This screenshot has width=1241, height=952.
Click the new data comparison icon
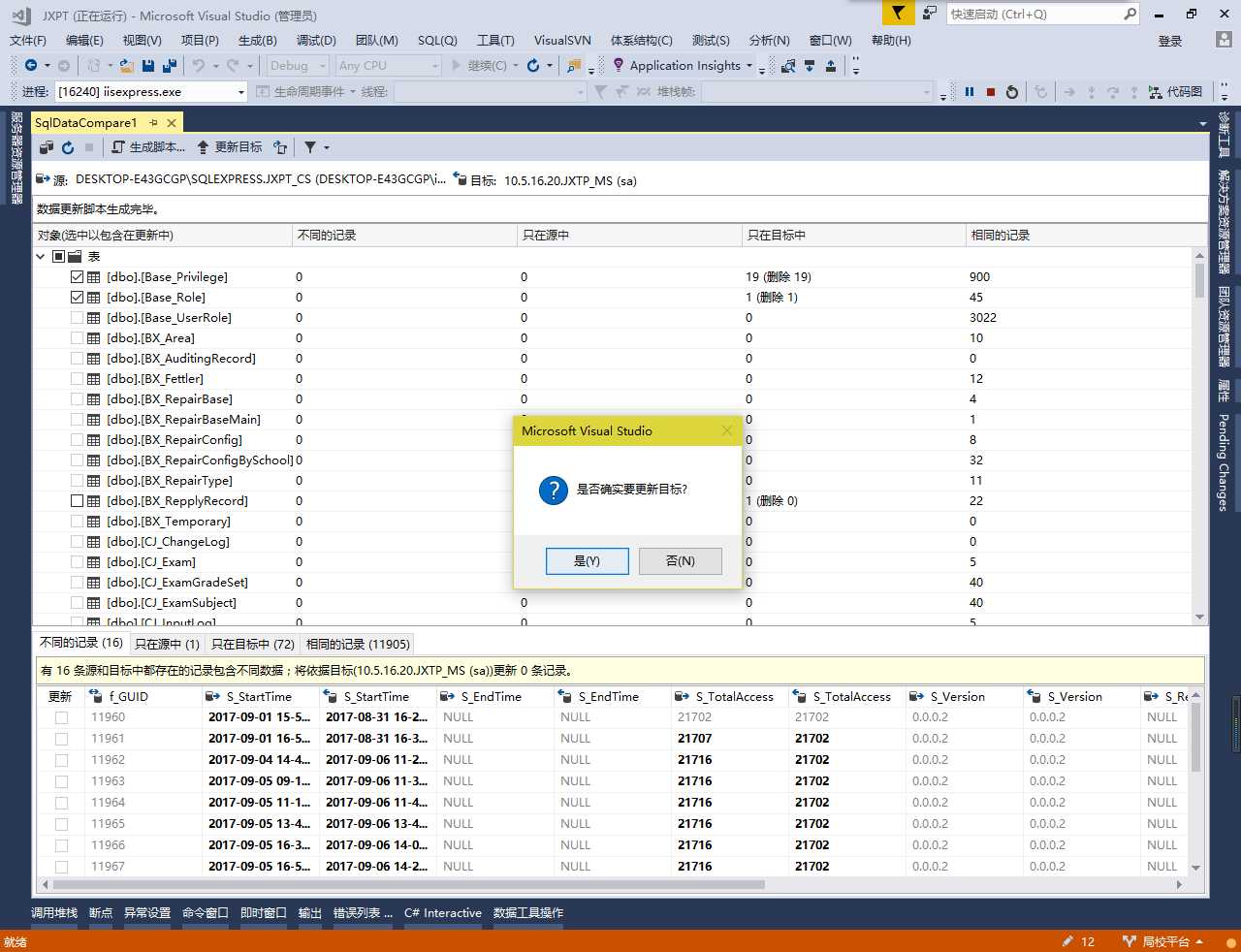[47, 147]
